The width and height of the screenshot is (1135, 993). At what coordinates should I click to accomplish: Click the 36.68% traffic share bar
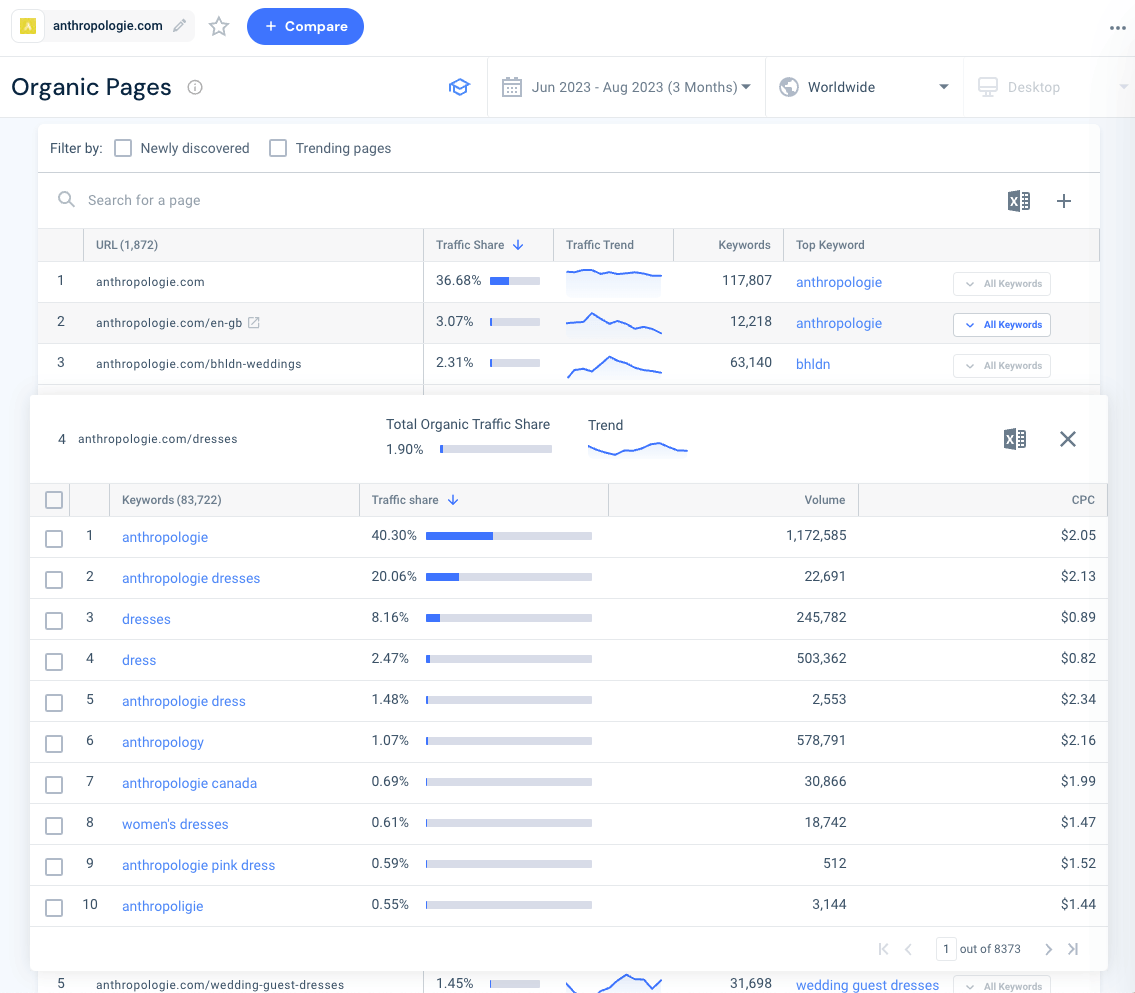tap(515, 281)
